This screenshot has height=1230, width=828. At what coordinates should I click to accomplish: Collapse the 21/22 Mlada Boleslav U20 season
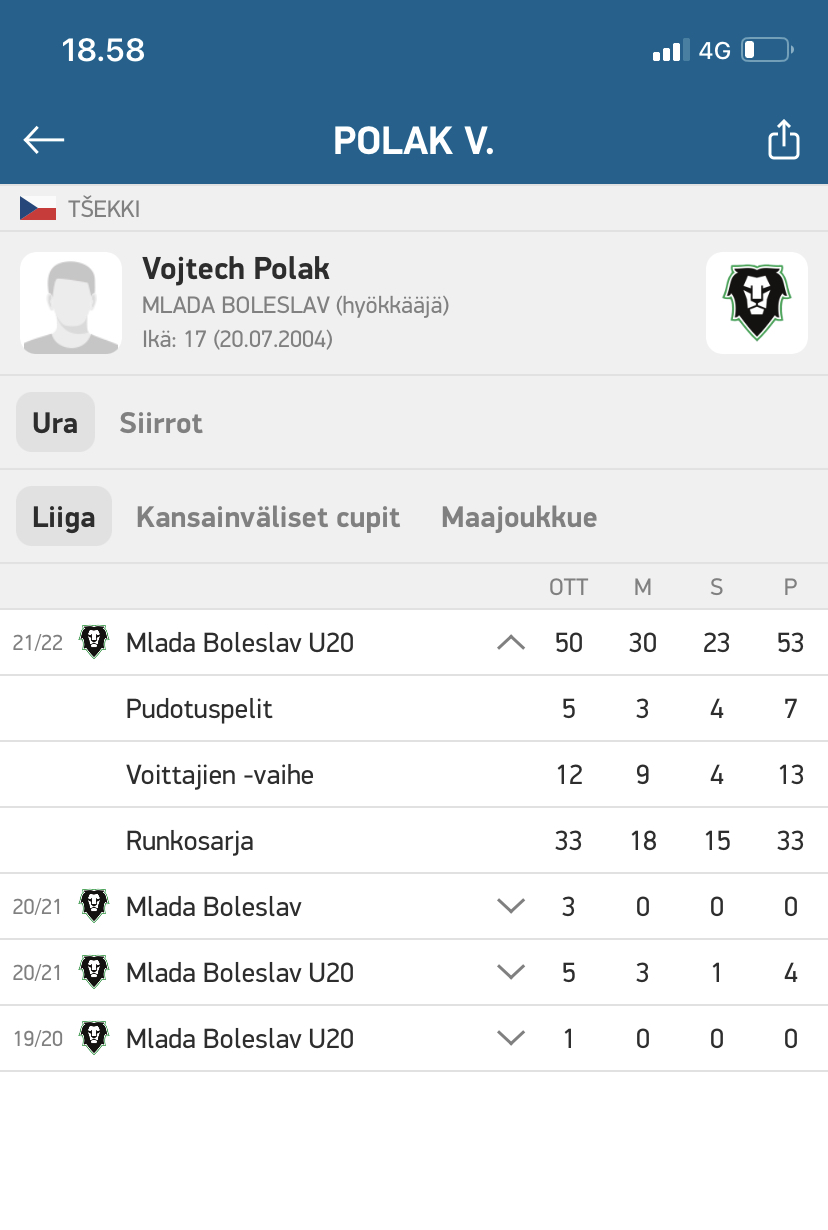(x=511, y=642)
